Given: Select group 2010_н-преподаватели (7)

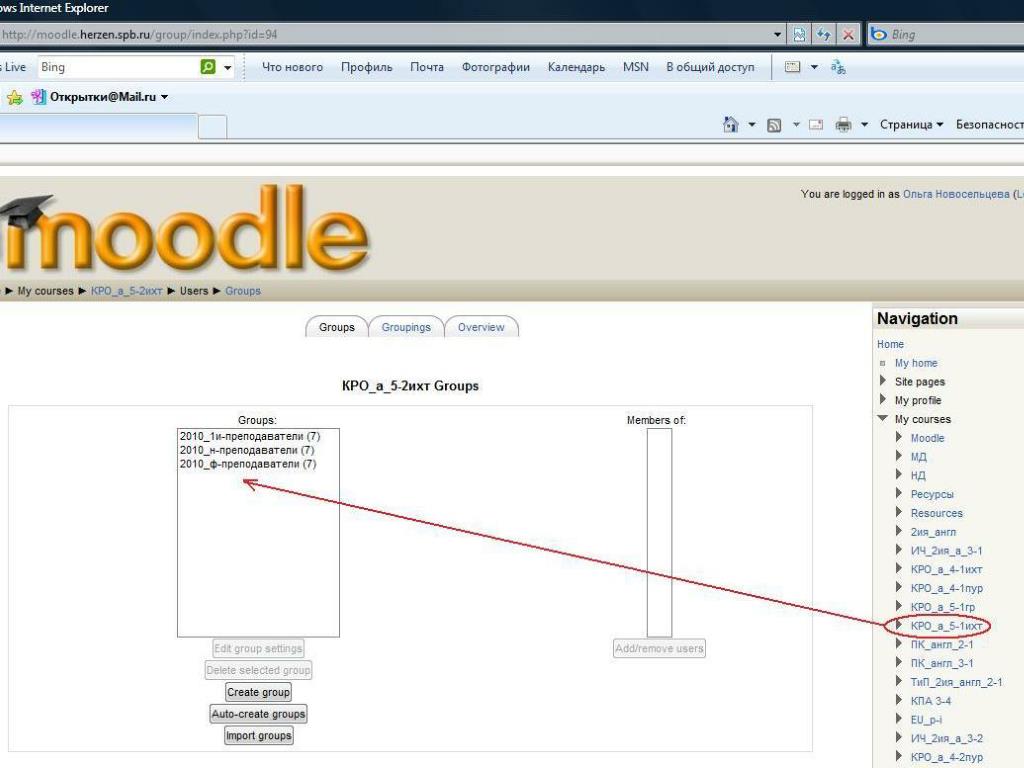Looking at the screenshot, I should coord(247,450).
